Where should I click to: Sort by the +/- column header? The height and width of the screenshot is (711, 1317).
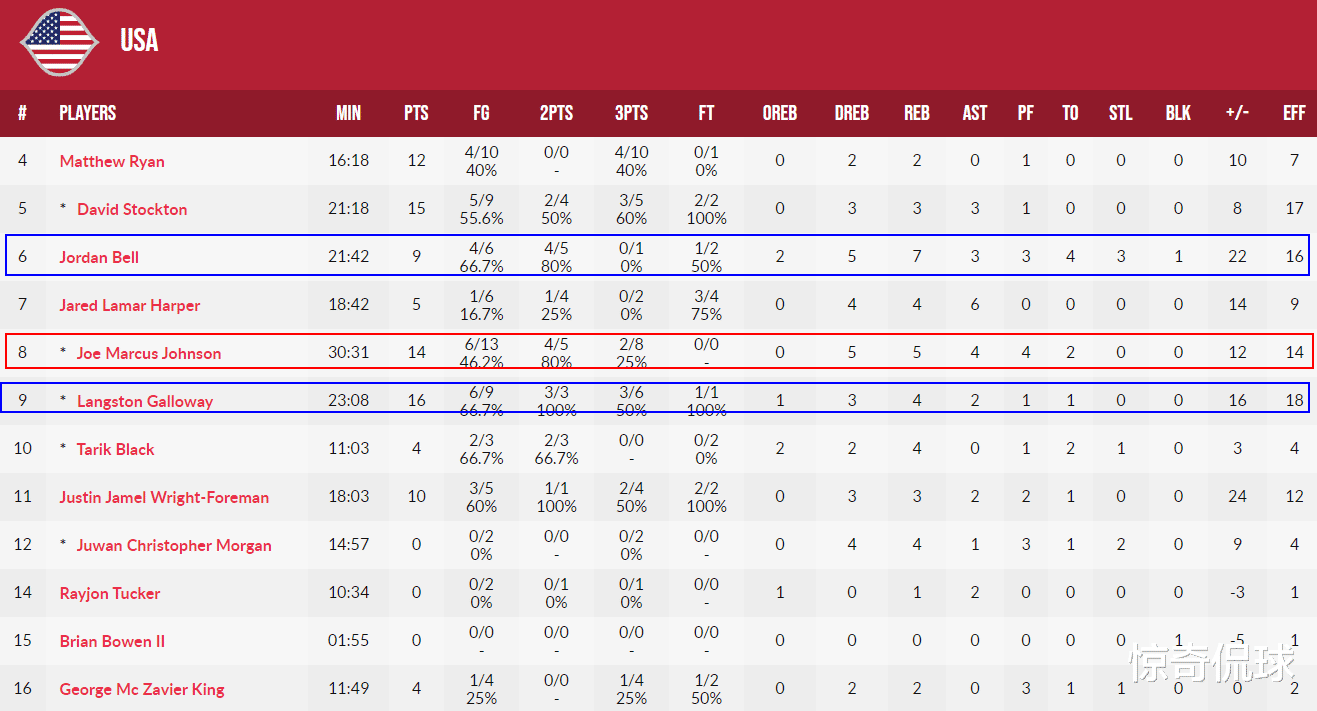1237,113
